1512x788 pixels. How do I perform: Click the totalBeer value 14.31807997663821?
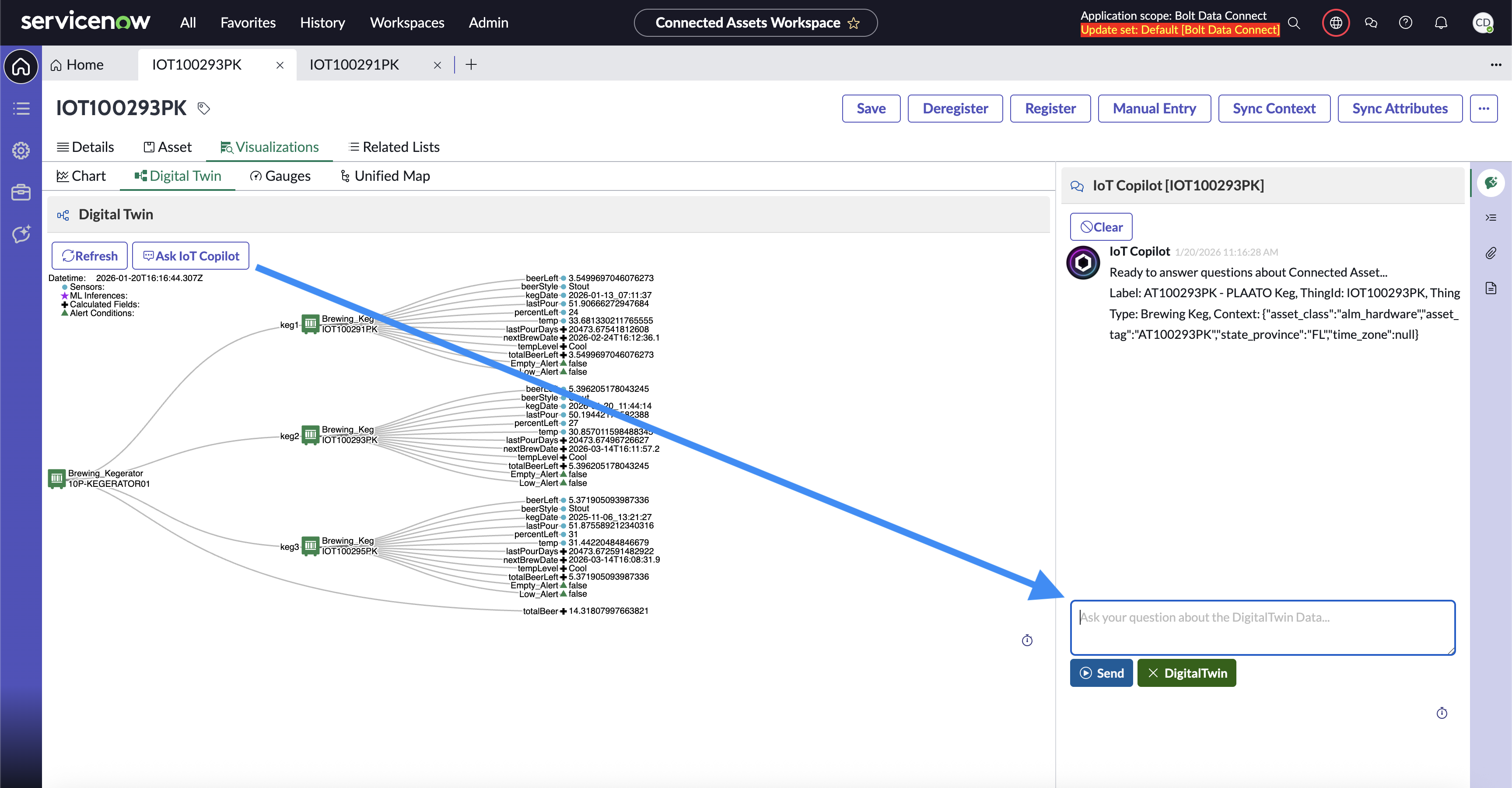tap(609, 611)
